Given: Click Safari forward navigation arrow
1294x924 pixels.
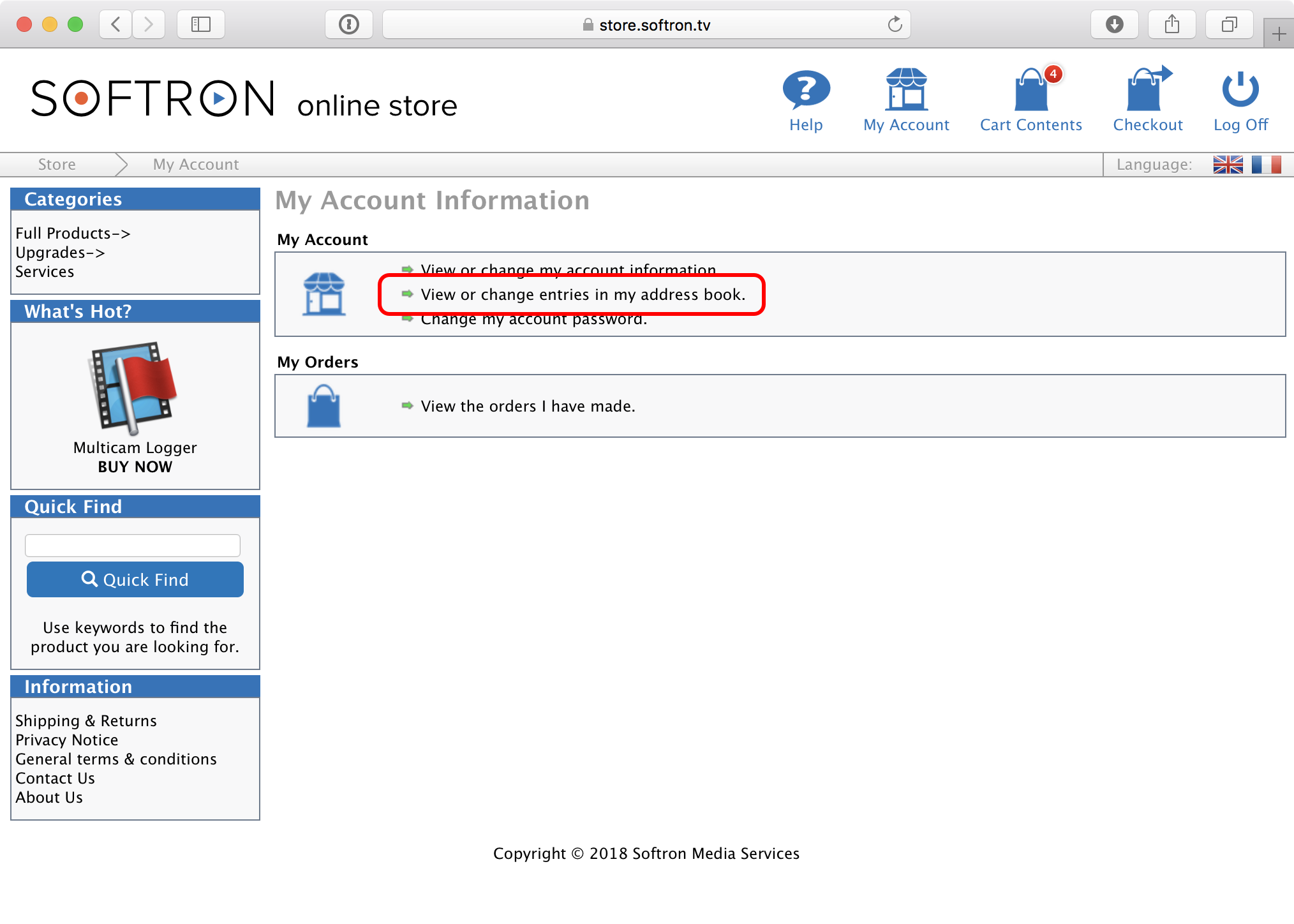Looking at the screenshot, I should pos(149,24).
